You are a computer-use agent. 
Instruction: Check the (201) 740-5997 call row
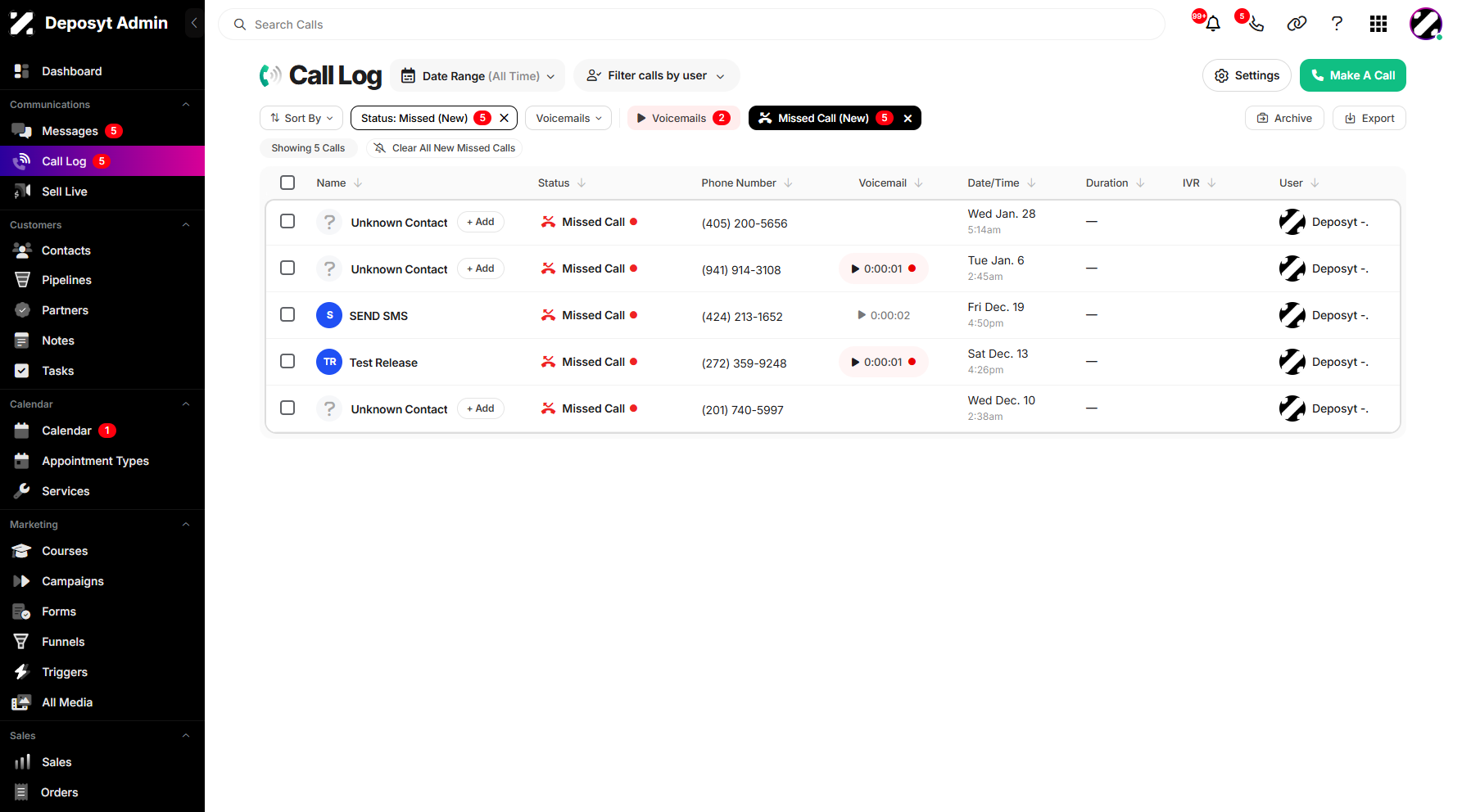click(287, 408)
